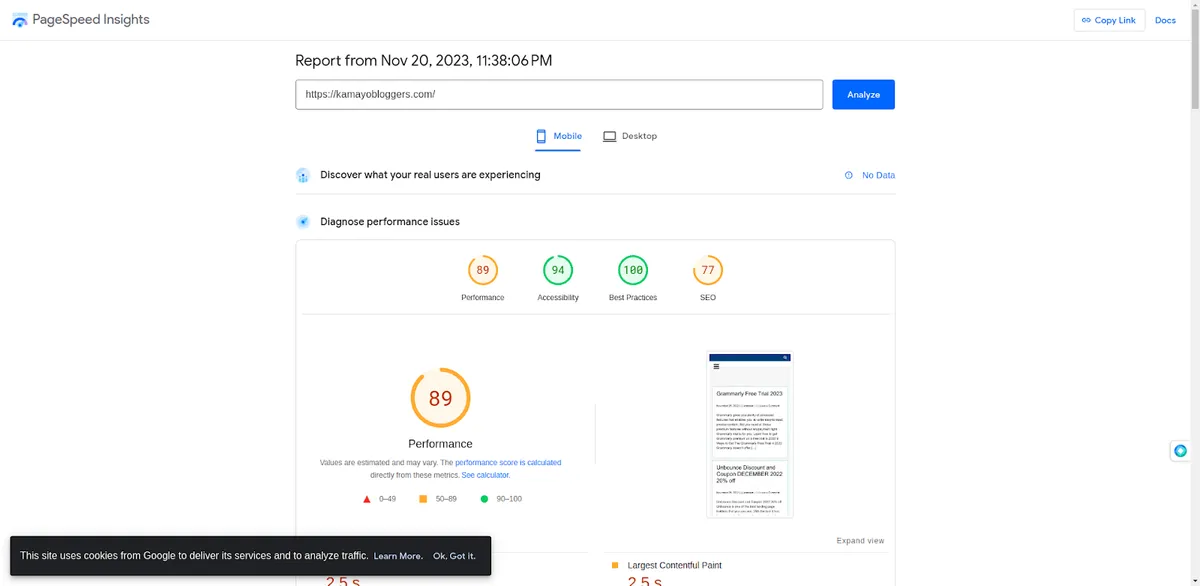
Task: Select the SEO score gauge 77
Action: [x=708, y=270]
